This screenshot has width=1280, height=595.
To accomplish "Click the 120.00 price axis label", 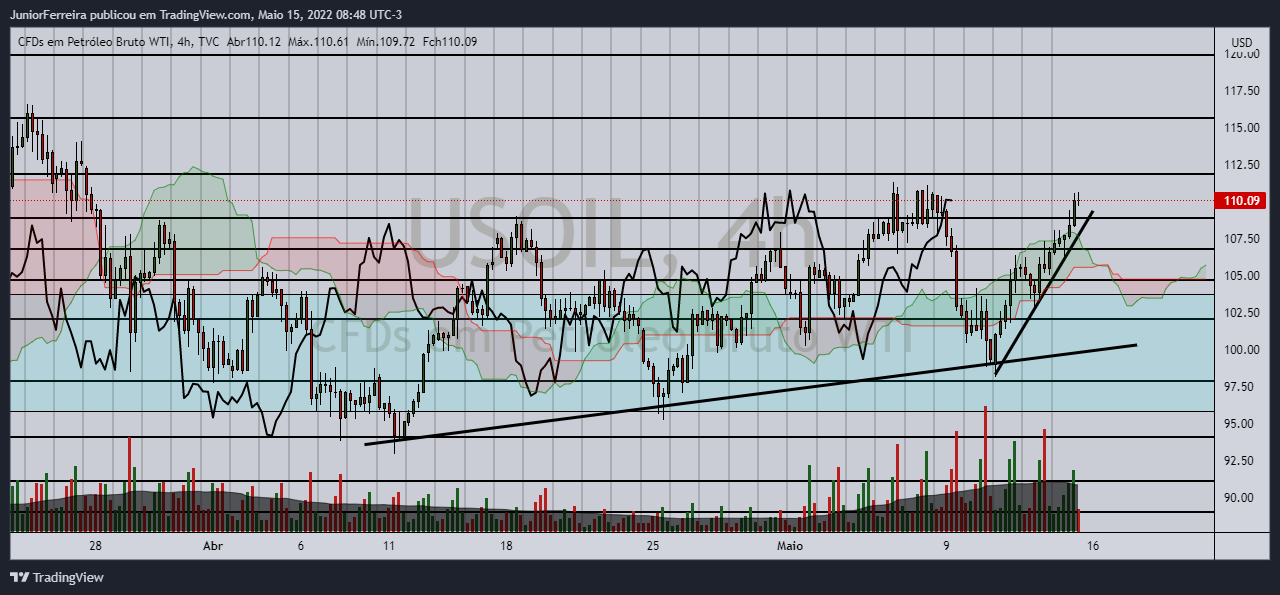I will coord(1241,54).
